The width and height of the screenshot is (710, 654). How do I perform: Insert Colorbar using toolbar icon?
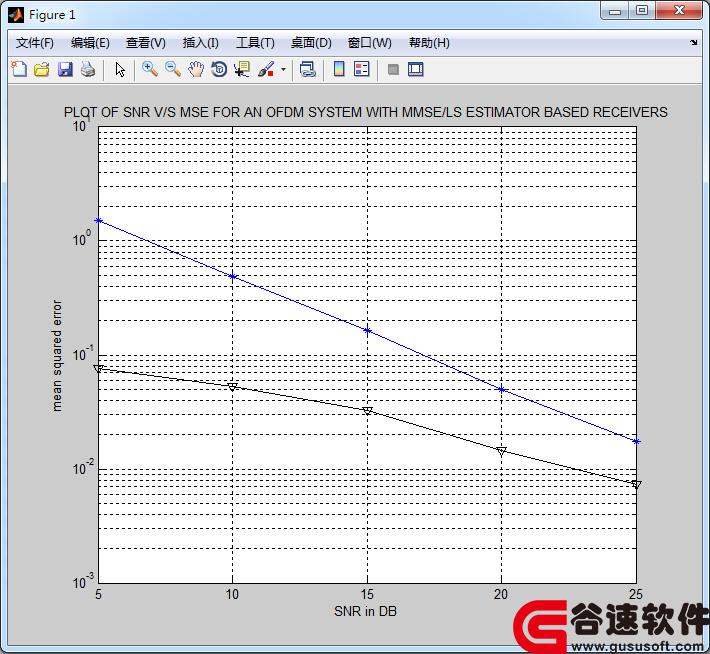tap(339, 69)
